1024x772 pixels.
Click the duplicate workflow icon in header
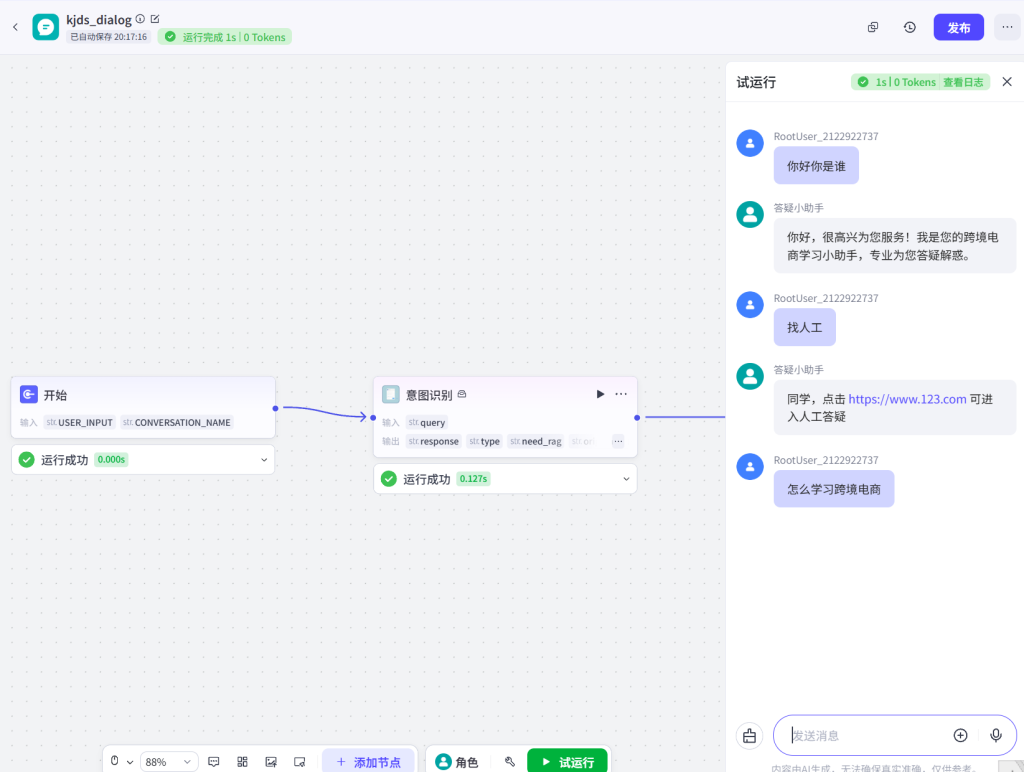tap(873, 27)
